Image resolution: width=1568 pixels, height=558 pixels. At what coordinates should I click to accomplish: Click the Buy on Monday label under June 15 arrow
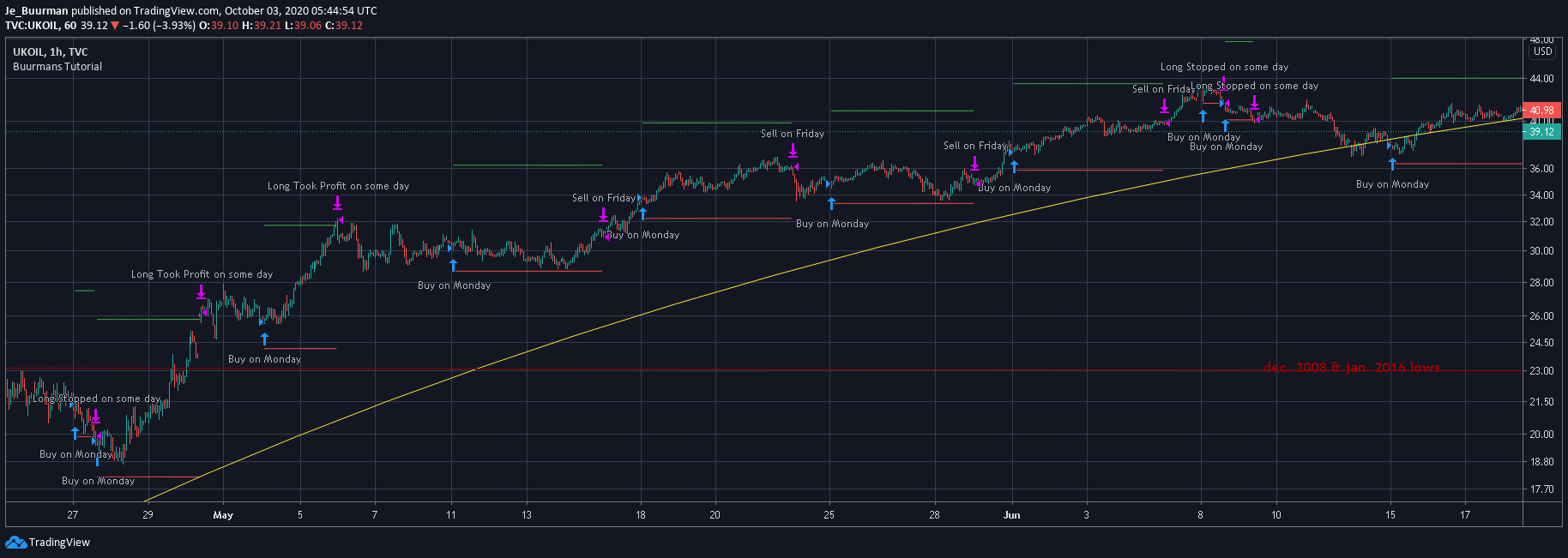point(1392,184)
